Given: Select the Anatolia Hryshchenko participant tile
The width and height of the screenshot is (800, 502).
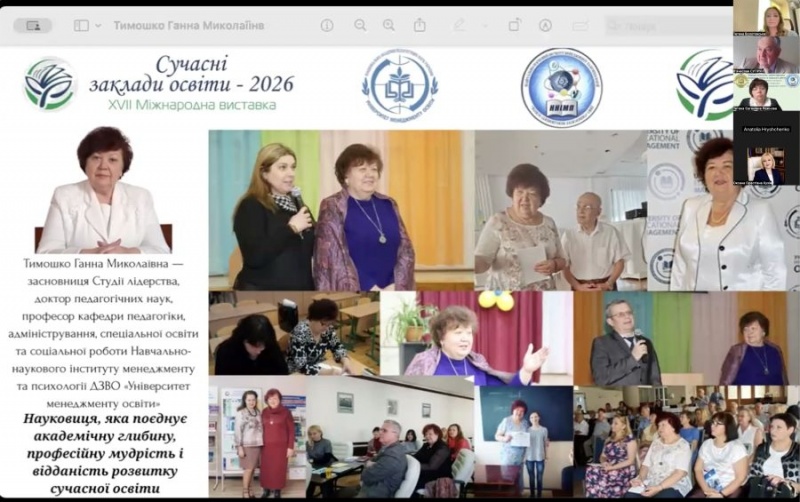Looking at the screenshot, I should pyautogui.click(x=766, y=129).
